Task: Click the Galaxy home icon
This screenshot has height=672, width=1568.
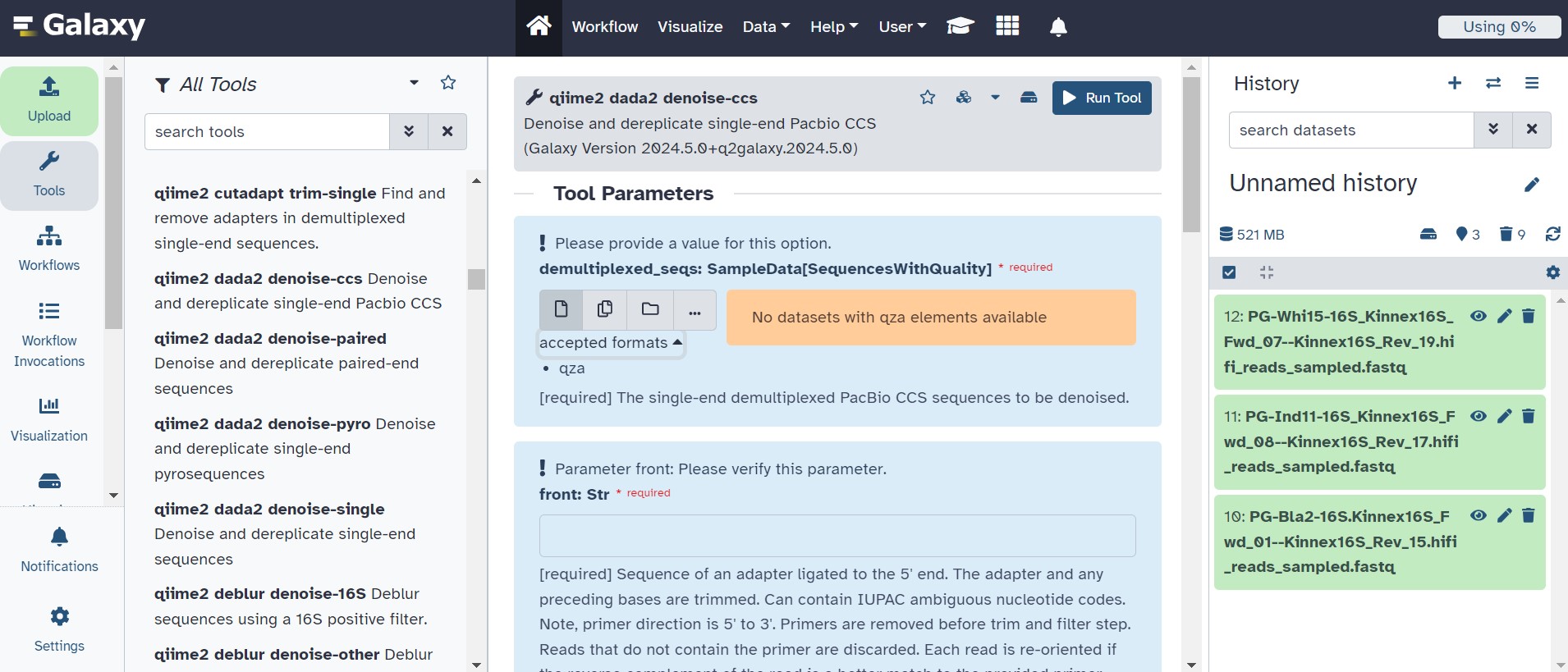Action: tap(539, 26)
